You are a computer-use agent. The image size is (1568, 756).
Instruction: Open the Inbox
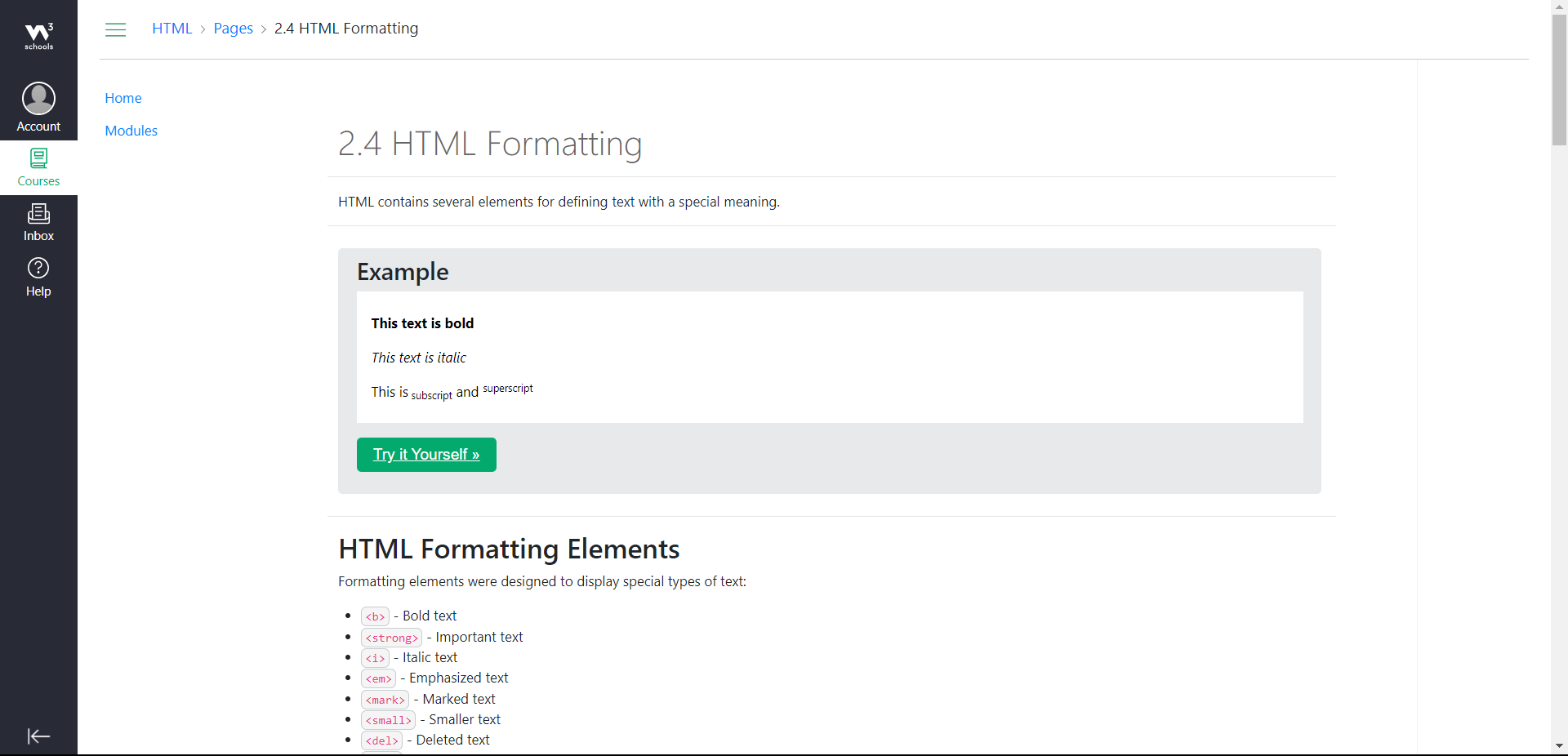pos(38,222)
